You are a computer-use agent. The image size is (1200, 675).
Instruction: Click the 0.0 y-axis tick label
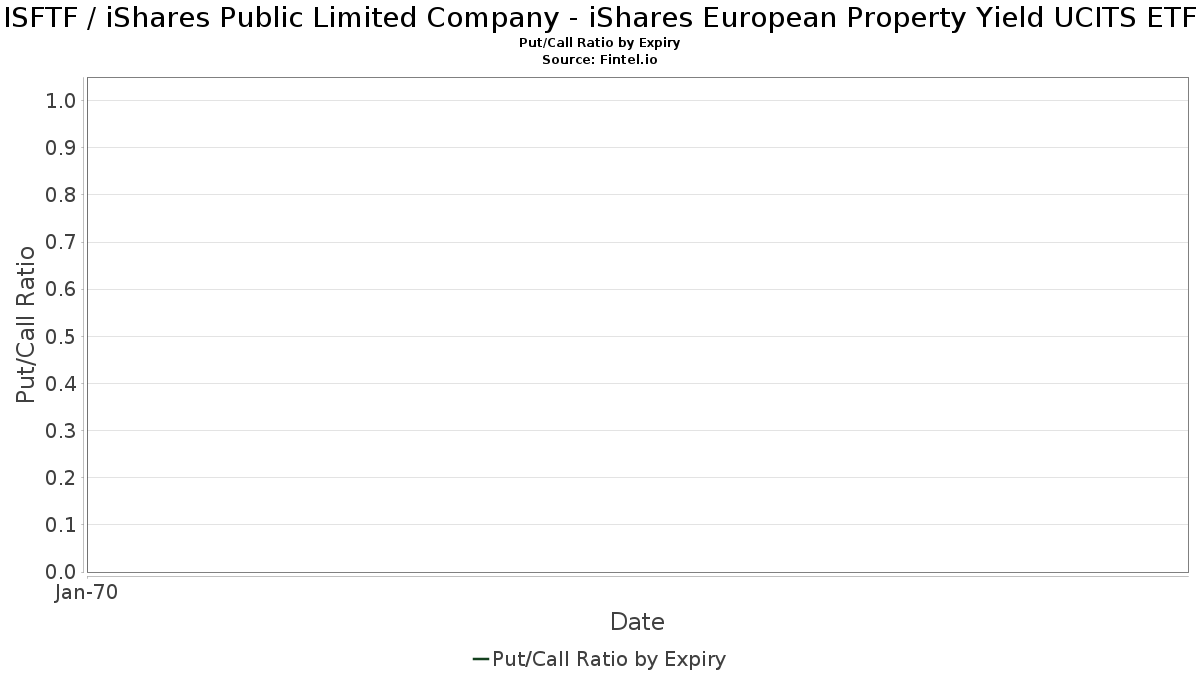tap(62, 572)
